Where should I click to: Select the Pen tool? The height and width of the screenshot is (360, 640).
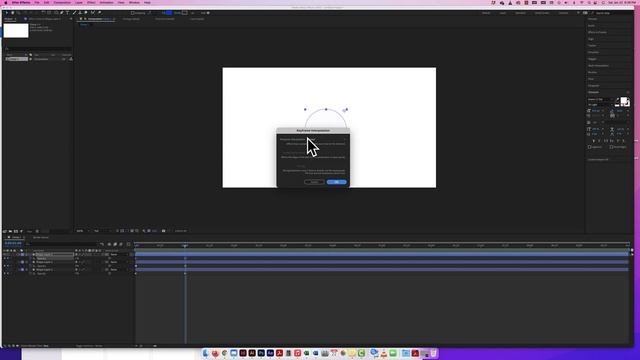click(62, 13)
